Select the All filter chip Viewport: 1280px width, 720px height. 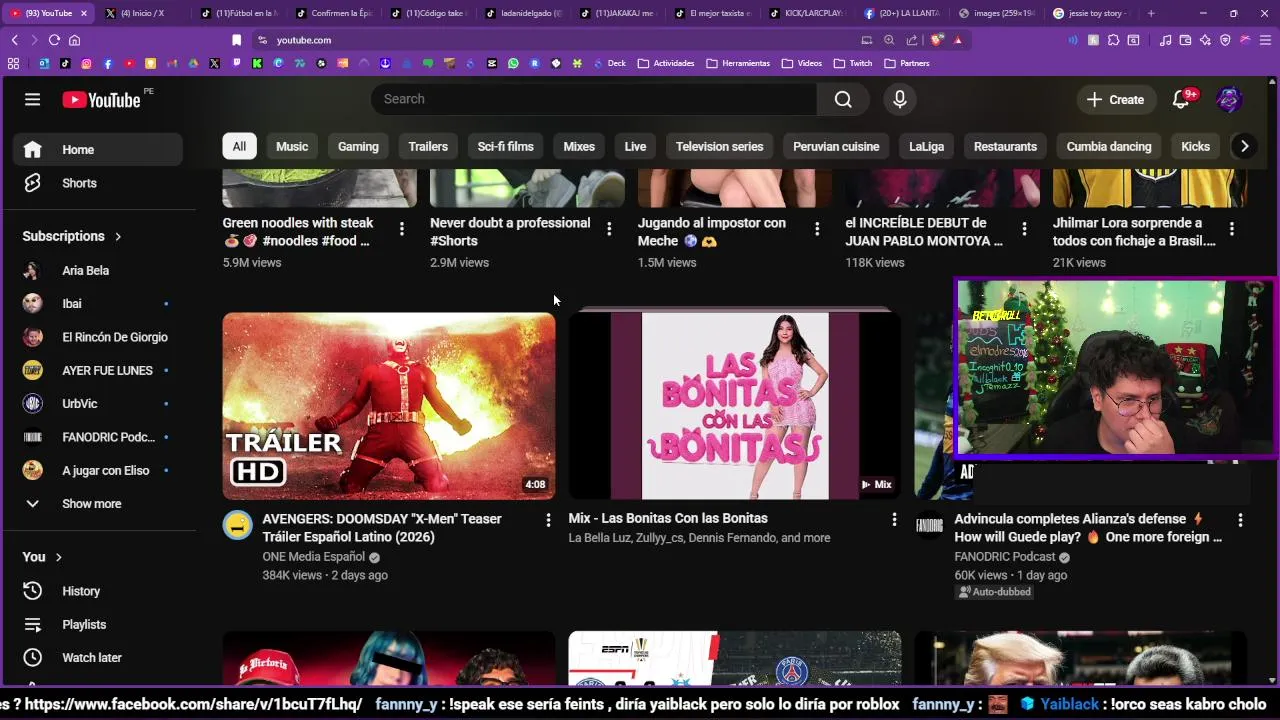239,146
